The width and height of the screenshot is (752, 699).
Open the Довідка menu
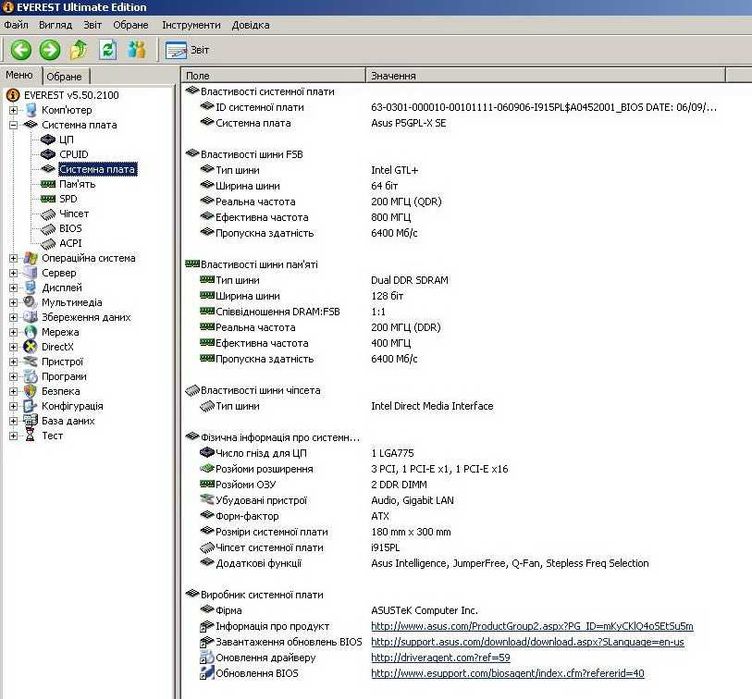coord(250,24)
